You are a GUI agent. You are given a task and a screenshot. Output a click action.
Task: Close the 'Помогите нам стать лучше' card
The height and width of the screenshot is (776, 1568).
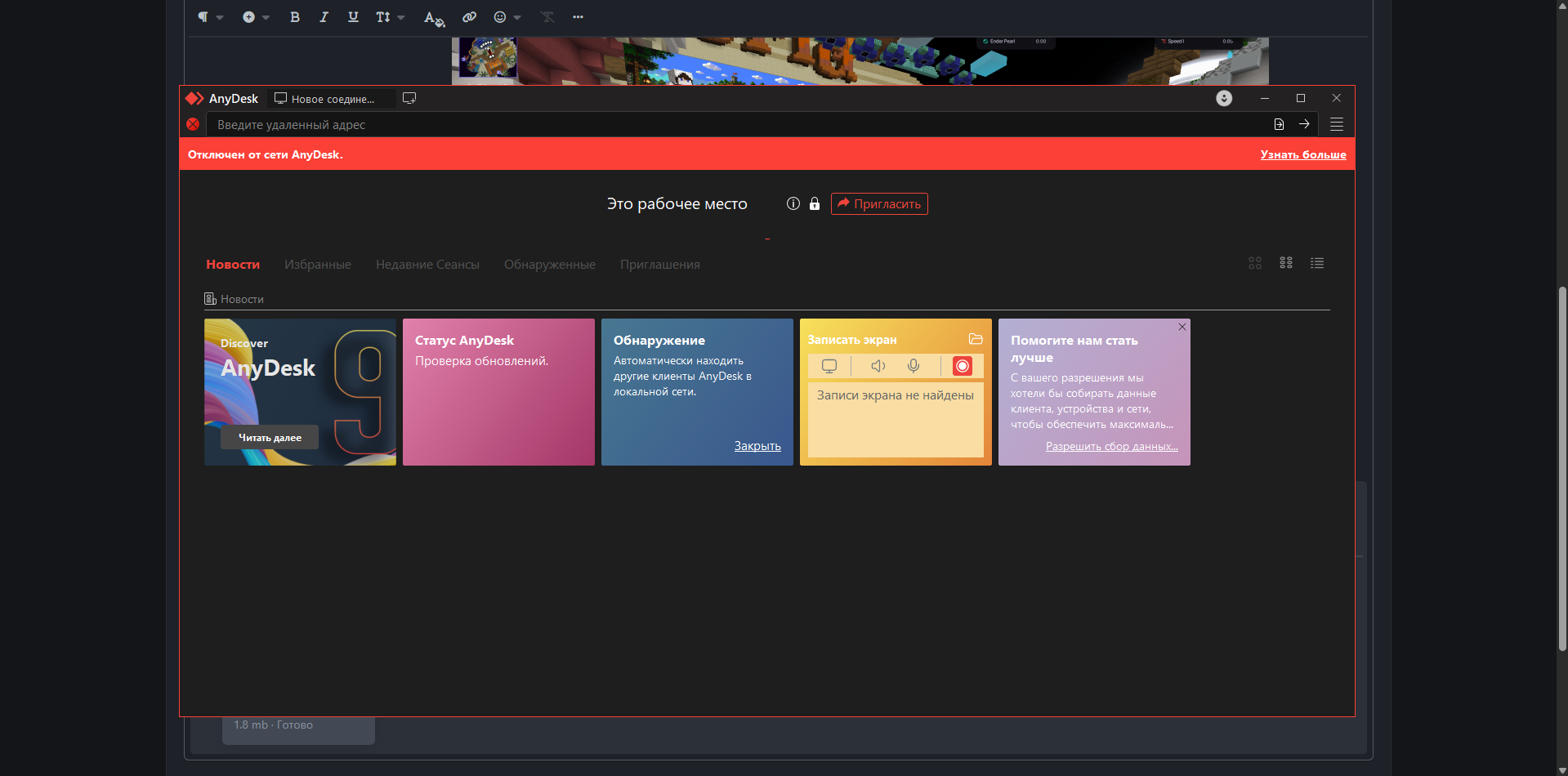[x=1182, y=327]
